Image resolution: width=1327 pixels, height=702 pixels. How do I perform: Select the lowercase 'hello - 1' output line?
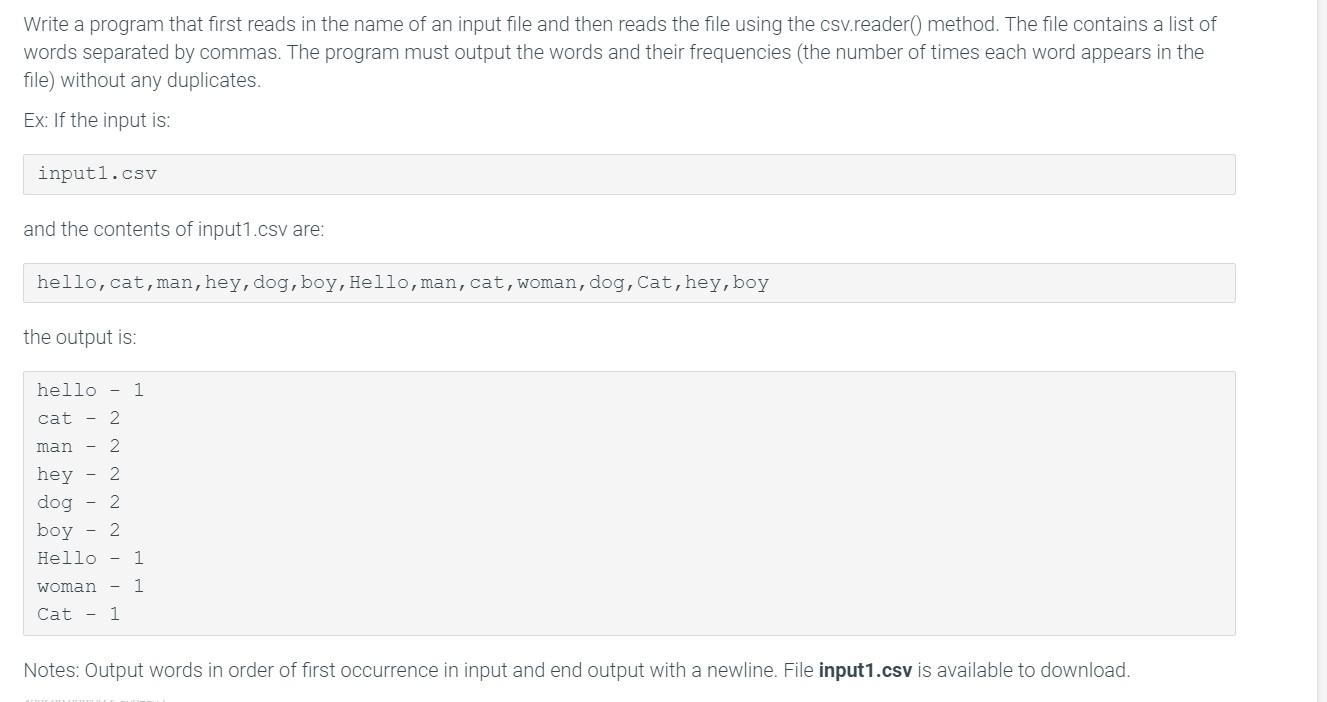point(90,390)
